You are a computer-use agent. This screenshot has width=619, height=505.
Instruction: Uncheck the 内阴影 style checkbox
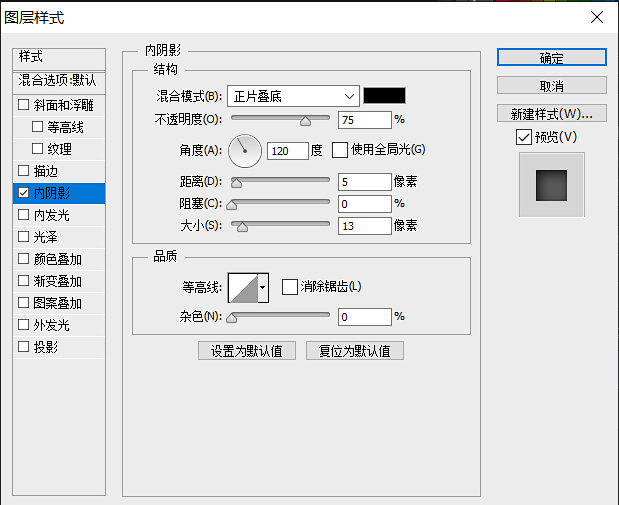(x=23, y=193)
